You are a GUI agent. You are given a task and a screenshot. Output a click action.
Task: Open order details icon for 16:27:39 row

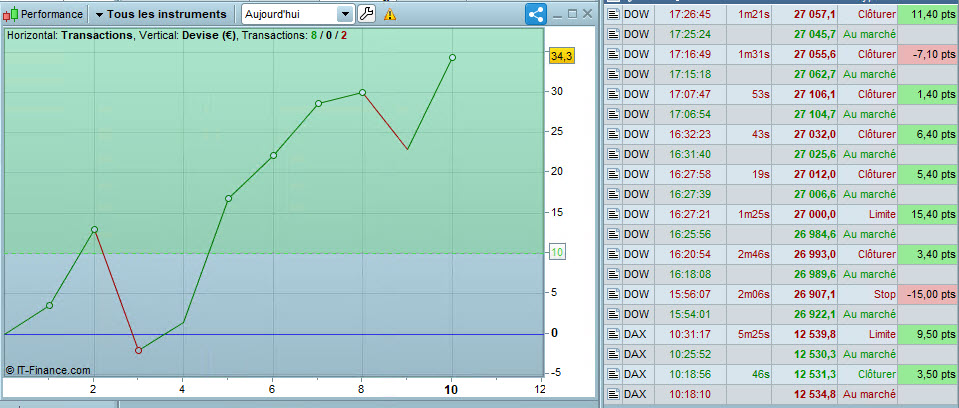pyautogui.click(x=613, y=194)
